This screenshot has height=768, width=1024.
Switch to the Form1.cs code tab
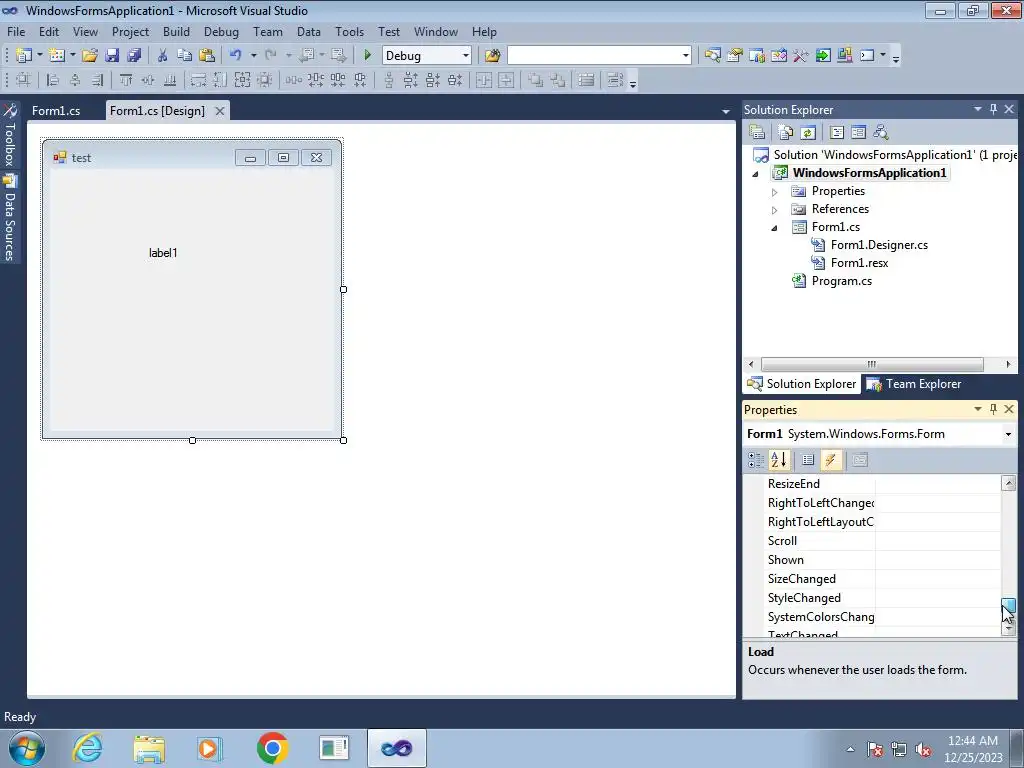(56, 111)
